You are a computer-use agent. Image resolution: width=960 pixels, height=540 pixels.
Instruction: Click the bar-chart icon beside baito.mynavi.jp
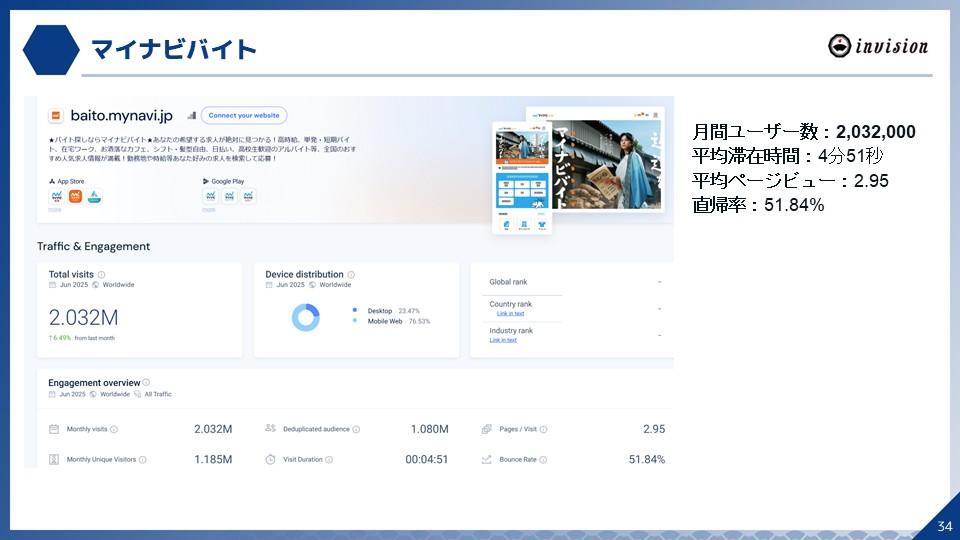click(x=192, y=115)
